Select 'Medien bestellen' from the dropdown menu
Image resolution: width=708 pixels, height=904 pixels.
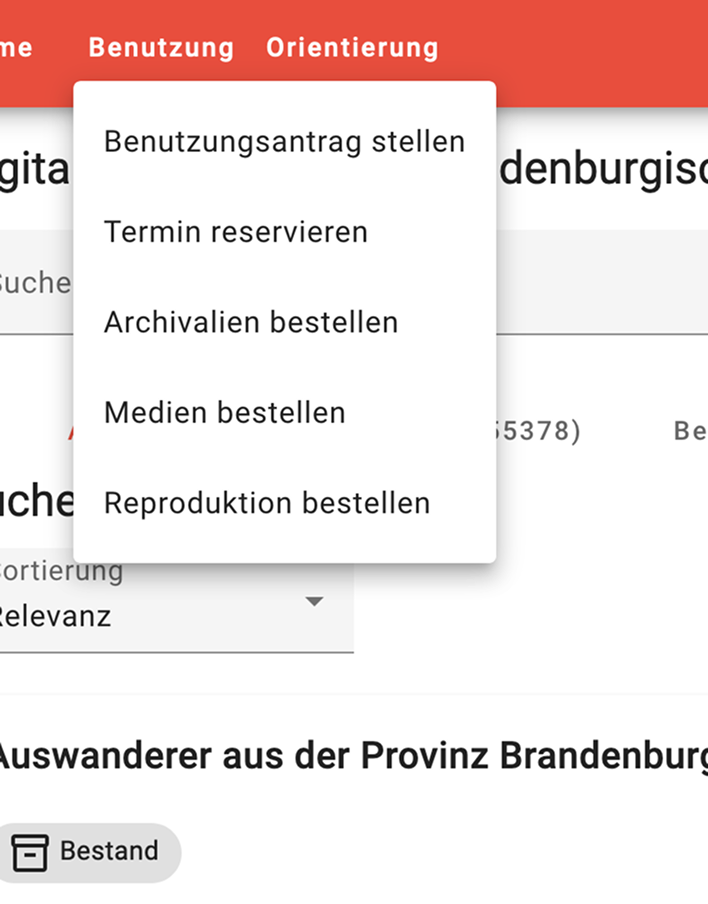(225, 412)
